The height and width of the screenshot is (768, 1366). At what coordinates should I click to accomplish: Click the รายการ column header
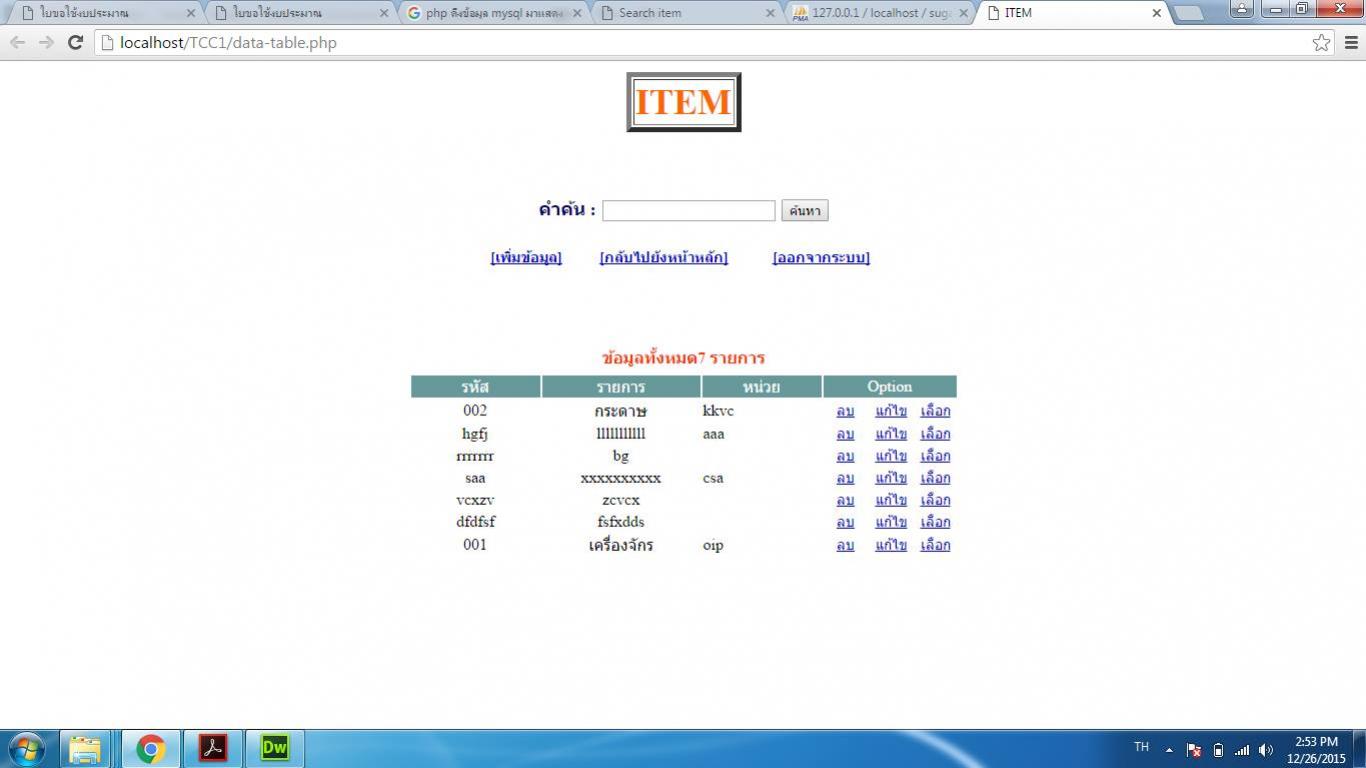coord(621,387)
